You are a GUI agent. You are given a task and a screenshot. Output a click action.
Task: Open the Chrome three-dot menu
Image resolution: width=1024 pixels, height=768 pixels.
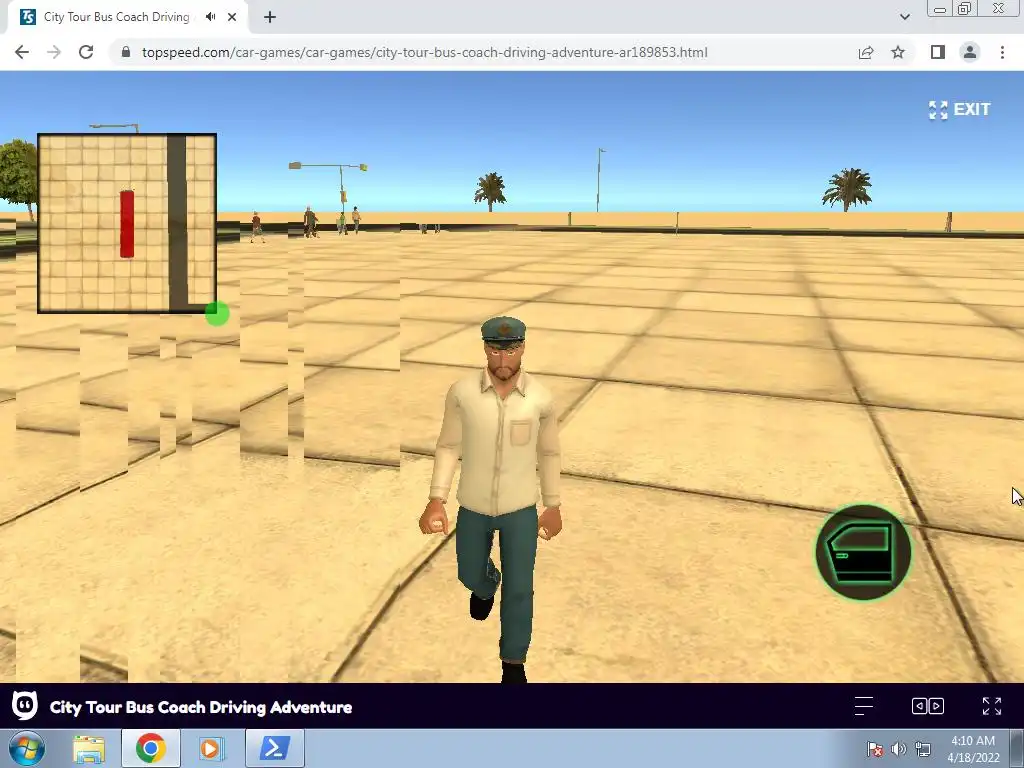click(1002, 52)
